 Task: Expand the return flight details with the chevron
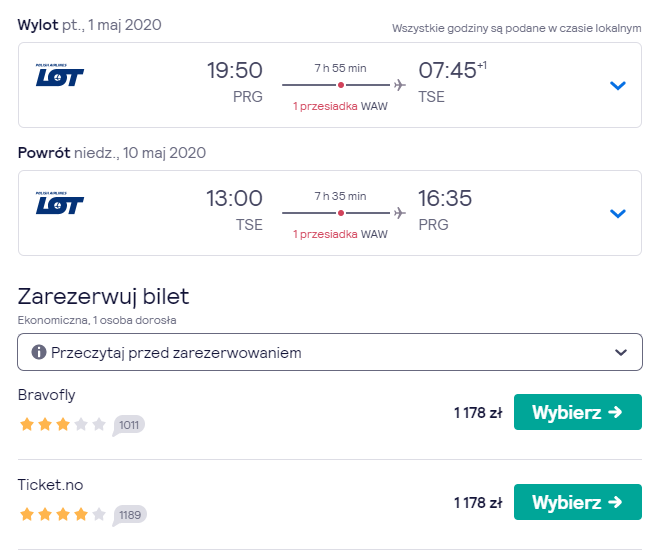[618, 213]
